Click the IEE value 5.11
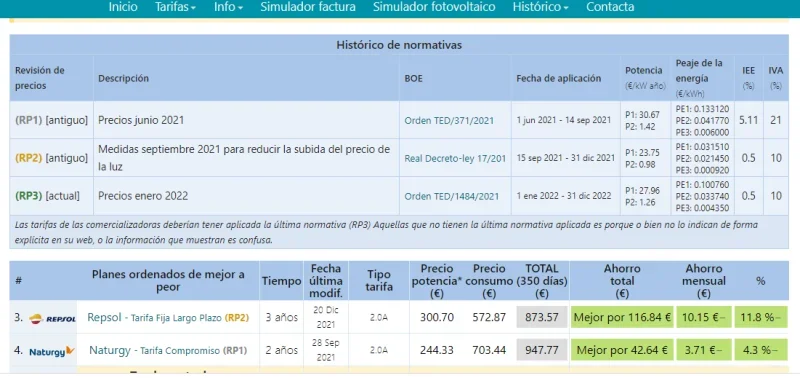Screen dimensions: 800x378 click(748, 121)
